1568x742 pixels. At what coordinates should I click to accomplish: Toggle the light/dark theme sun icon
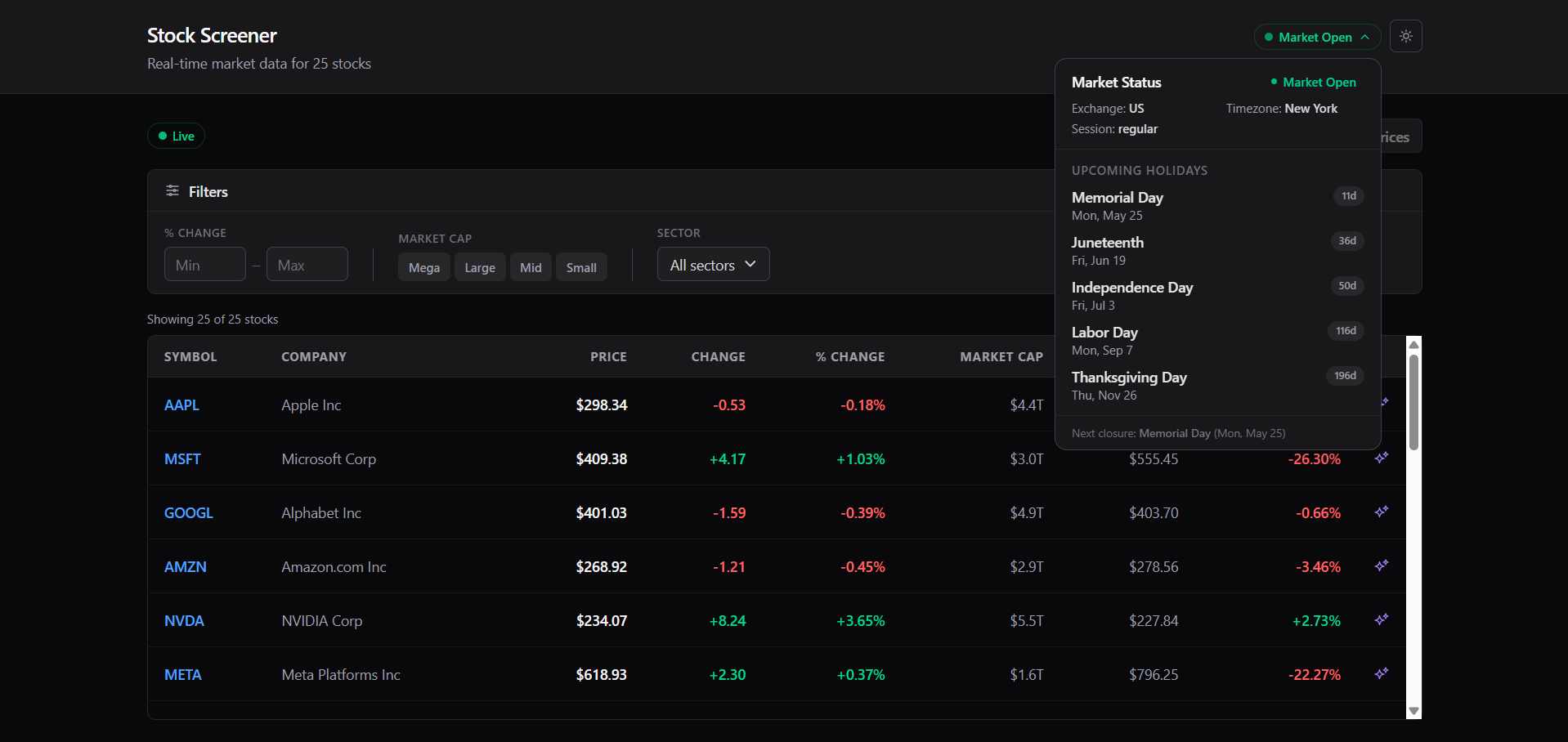(x=1405, y=36)
